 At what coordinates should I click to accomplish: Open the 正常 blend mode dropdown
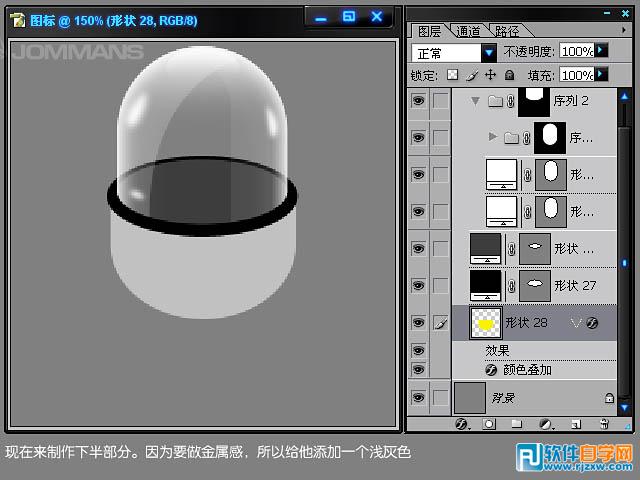click(489, 53)
